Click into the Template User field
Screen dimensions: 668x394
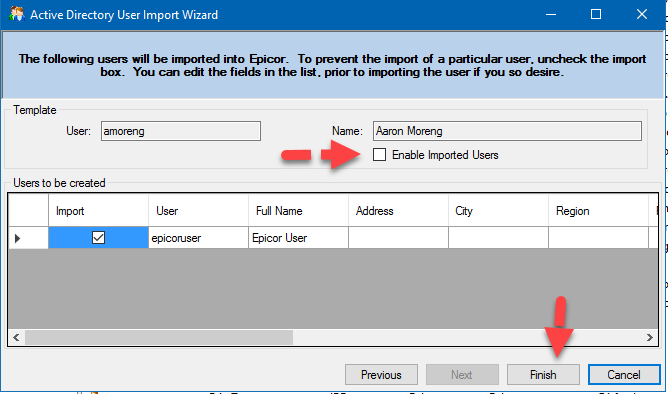(181, 131)
